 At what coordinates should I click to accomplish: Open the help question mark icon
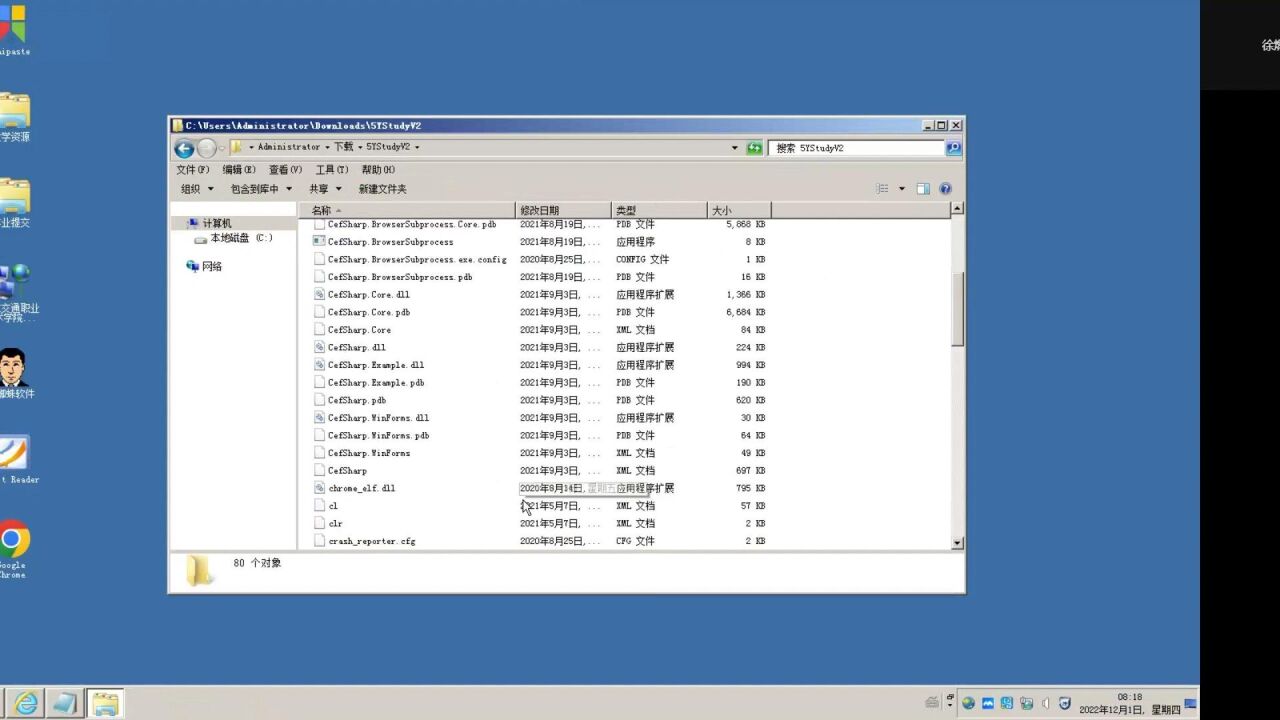point(945,189)
